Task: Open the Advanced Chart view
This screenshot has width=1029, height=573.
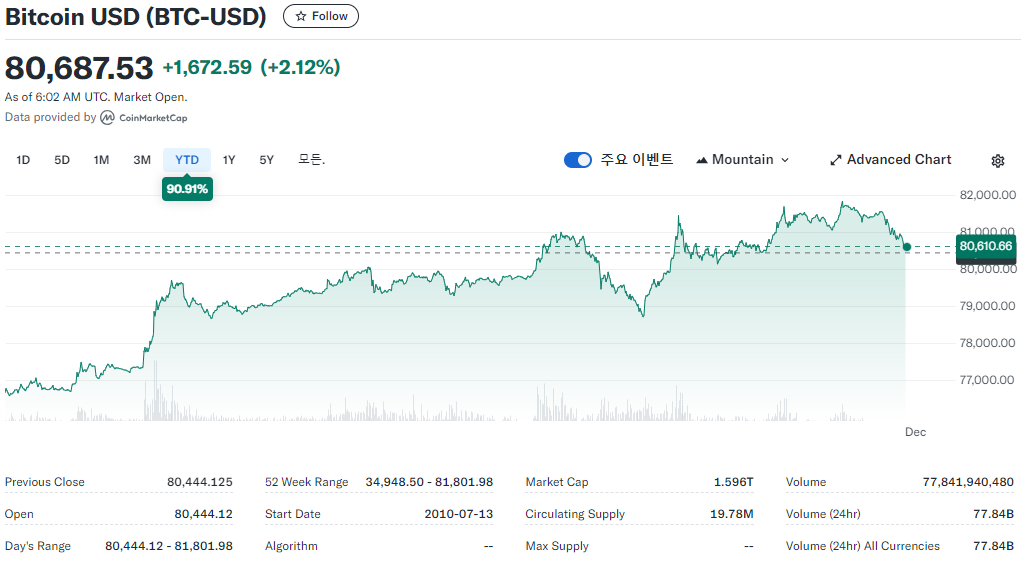Action: [891, 159]
